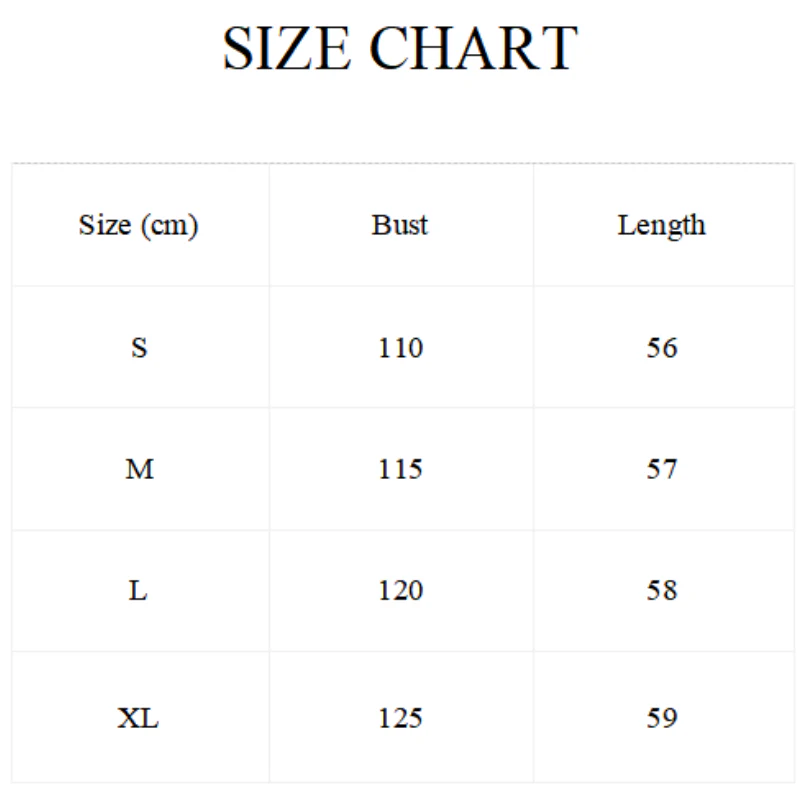Click the length value 59

point(661,718)
